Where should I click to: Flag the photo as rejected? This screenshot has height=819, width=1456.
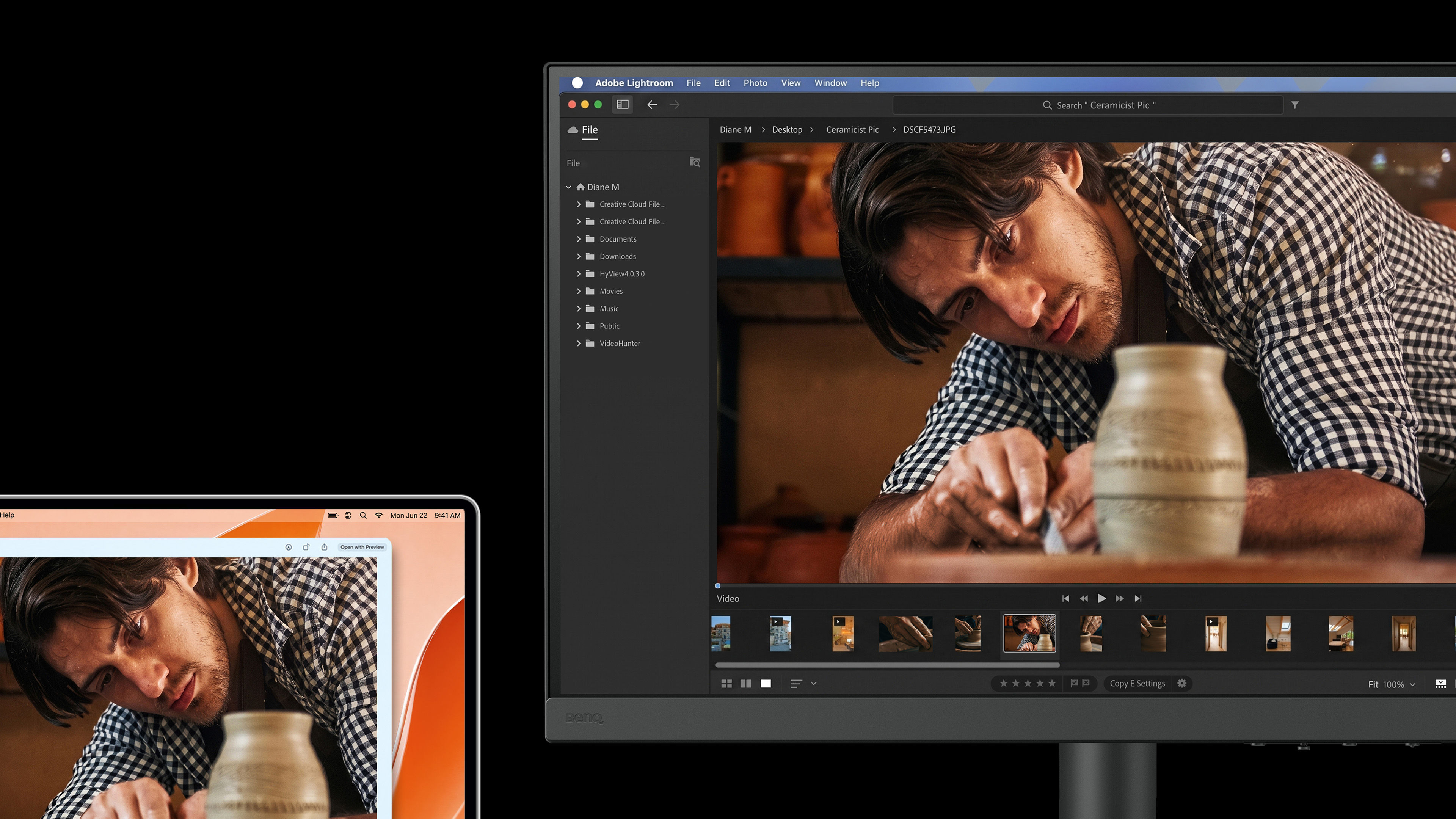pyautogui.click(x=1086, y=683)
